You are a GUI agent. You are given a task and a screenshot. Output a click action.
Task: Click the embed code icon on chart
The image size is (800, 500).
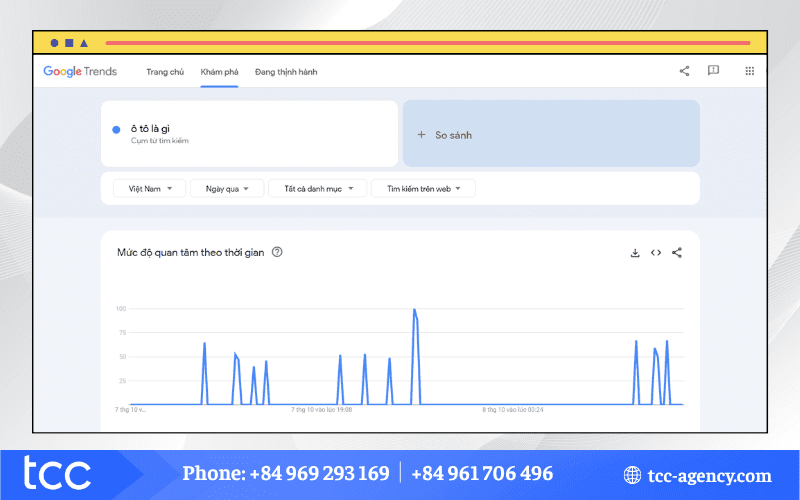(x=656, y=253)
